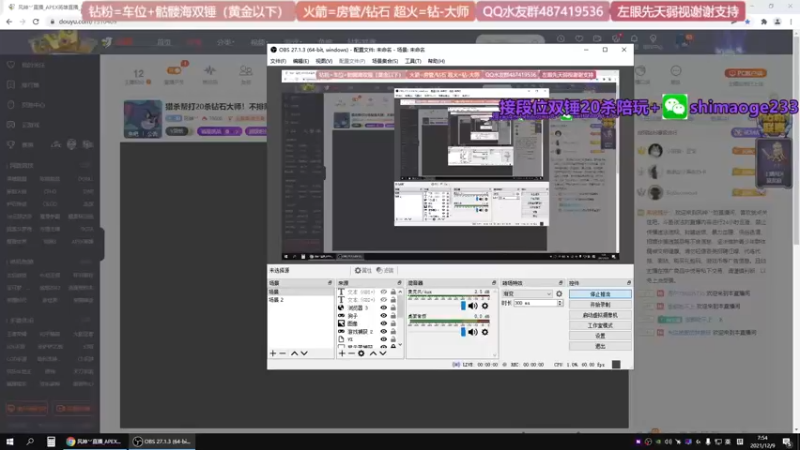Click the Desktop Audio volume slider handle

(x=463, y=332)
